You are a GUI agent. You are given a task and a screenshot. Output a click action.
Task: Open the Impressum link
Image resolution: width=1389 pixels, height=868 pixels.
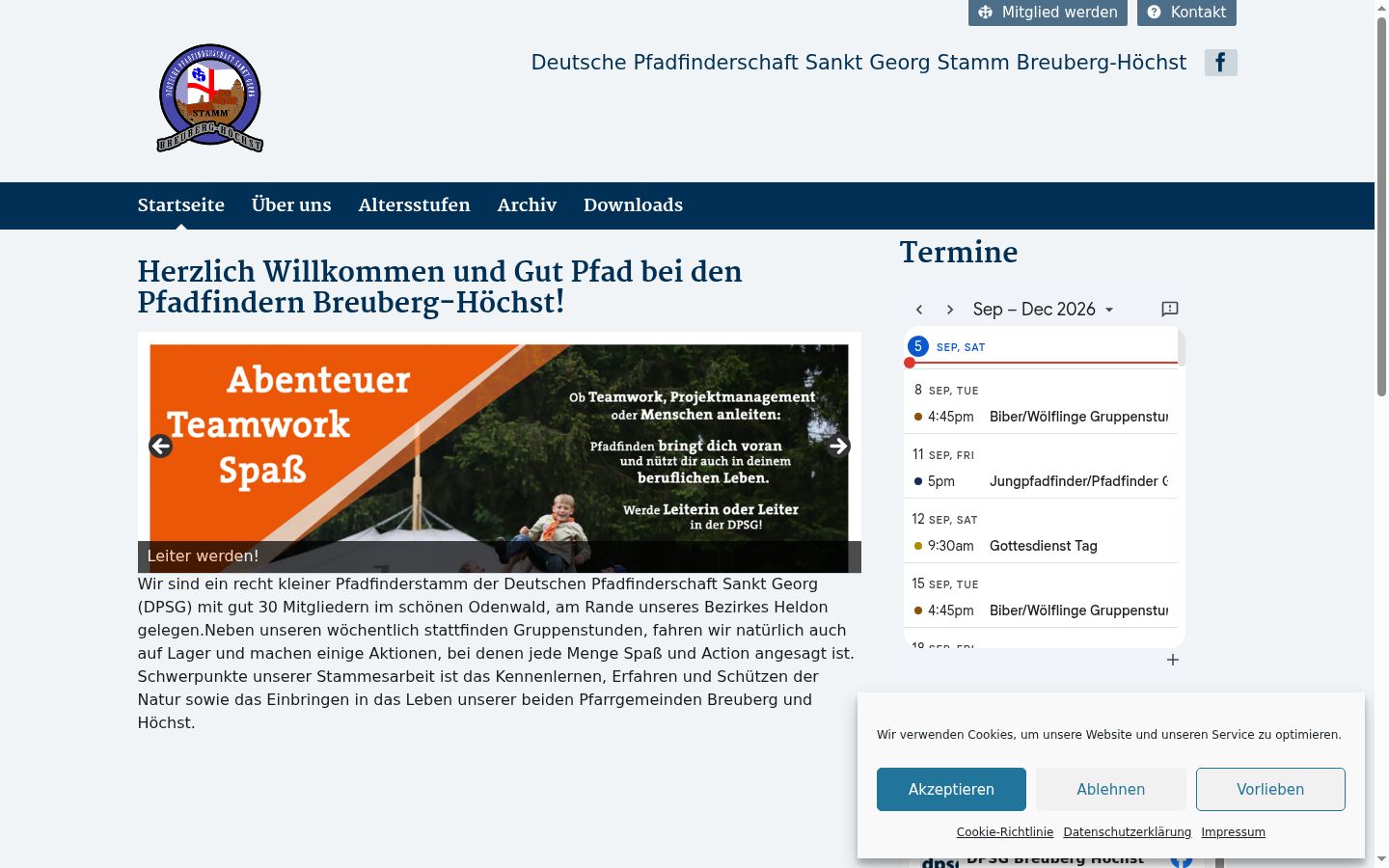(1233, 832)
